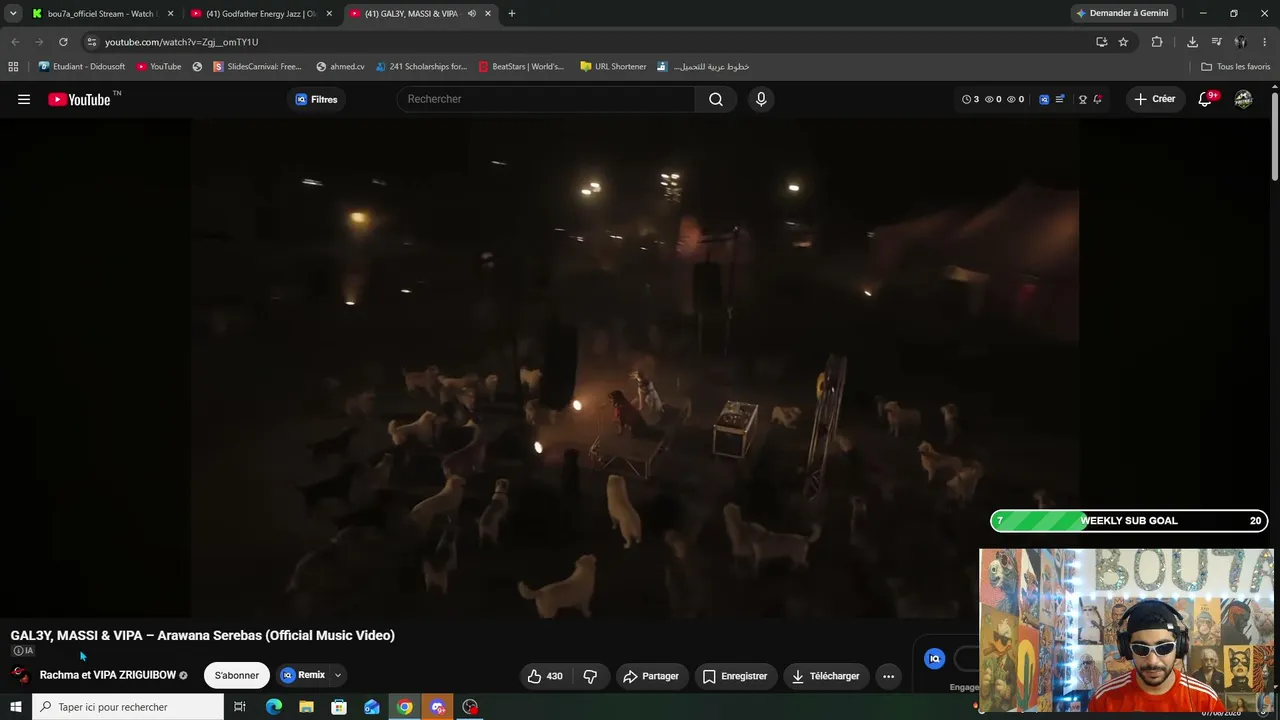The height and width of the screenshot is (720, 1280).
Task: Open the account avatar menu
Action: tap(1243, 99)
